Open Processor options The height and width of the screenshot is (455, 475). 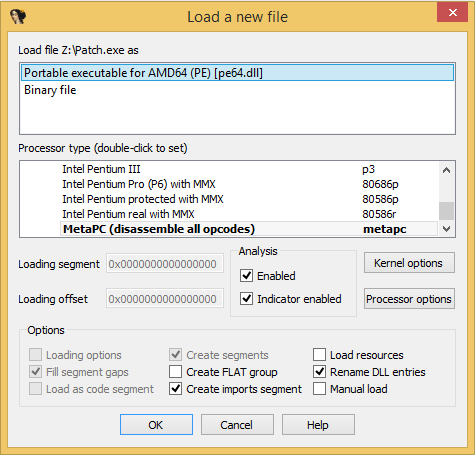pyautogui.click(x=409, y=299)
